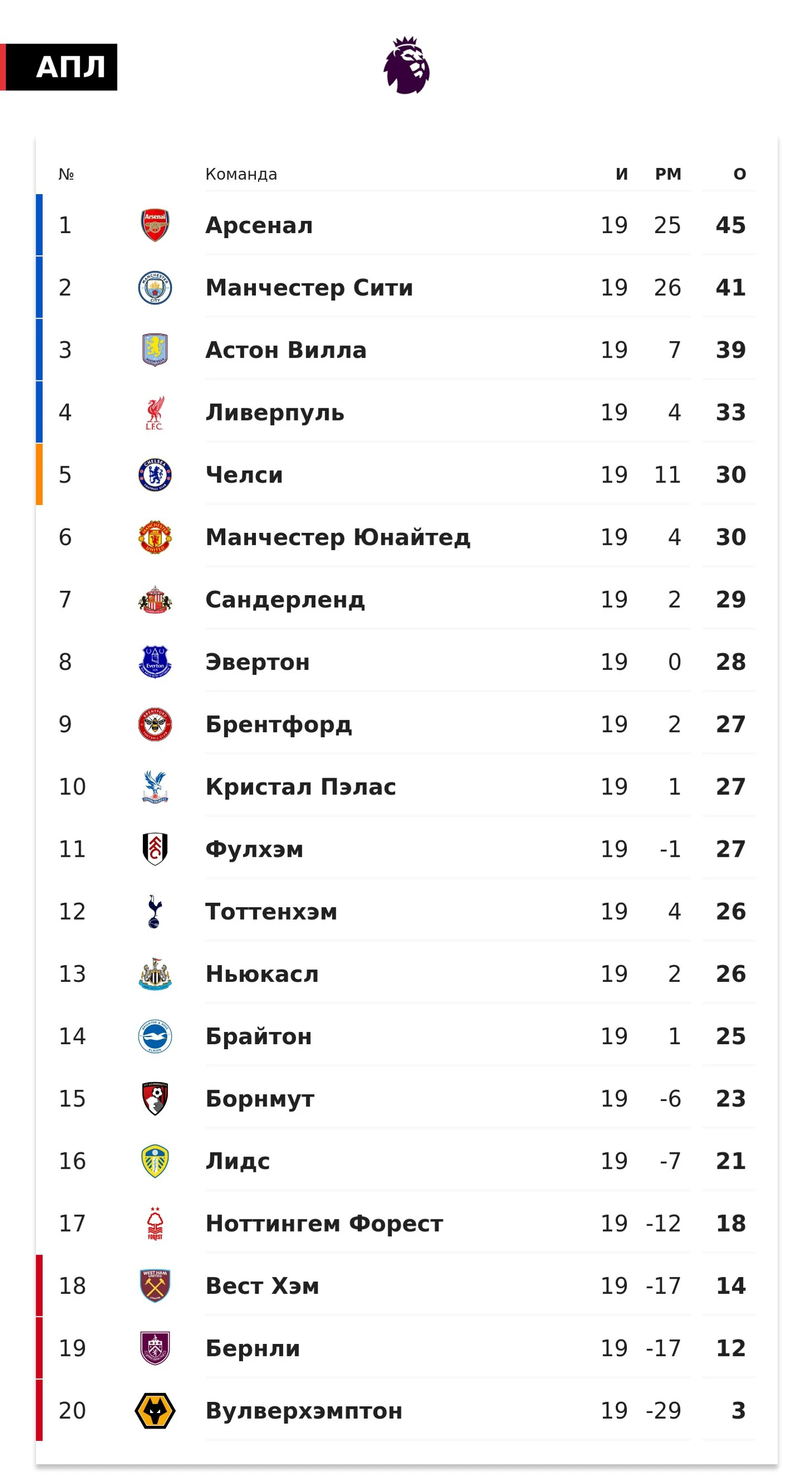Click the О points column header
This screenshot has width=812, height=1482.
(740, 174)
